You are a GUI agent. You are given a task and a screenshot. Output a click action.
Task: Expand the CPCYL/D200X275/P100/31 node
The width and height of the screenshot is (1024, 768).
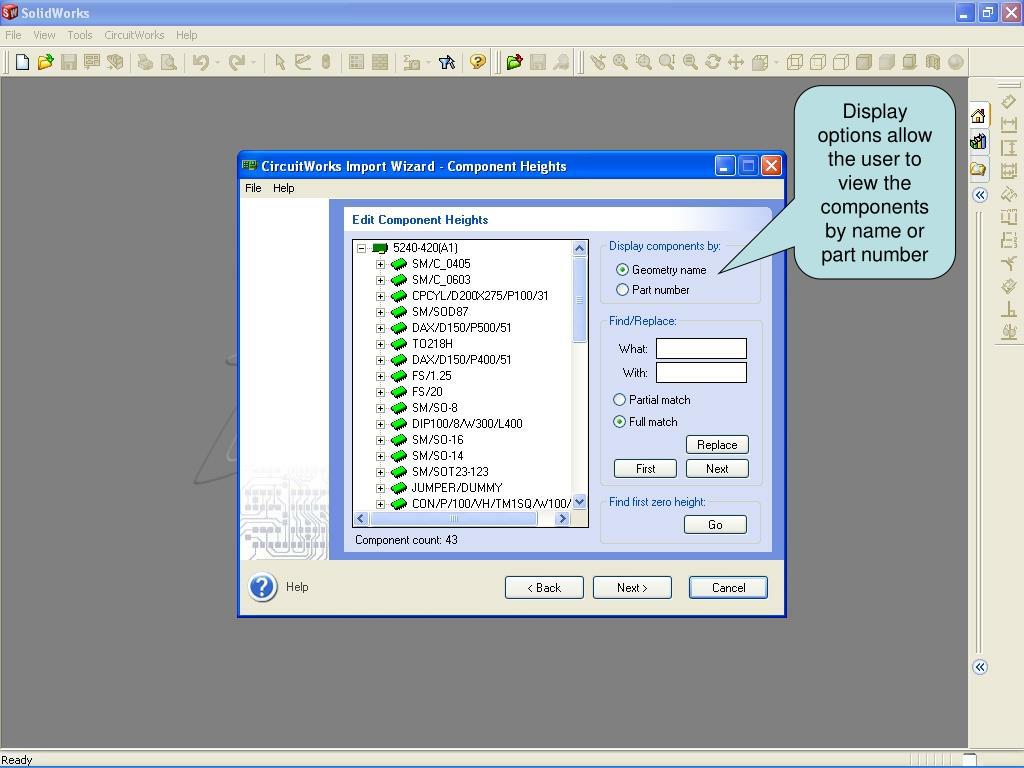(x=380, y=296)
